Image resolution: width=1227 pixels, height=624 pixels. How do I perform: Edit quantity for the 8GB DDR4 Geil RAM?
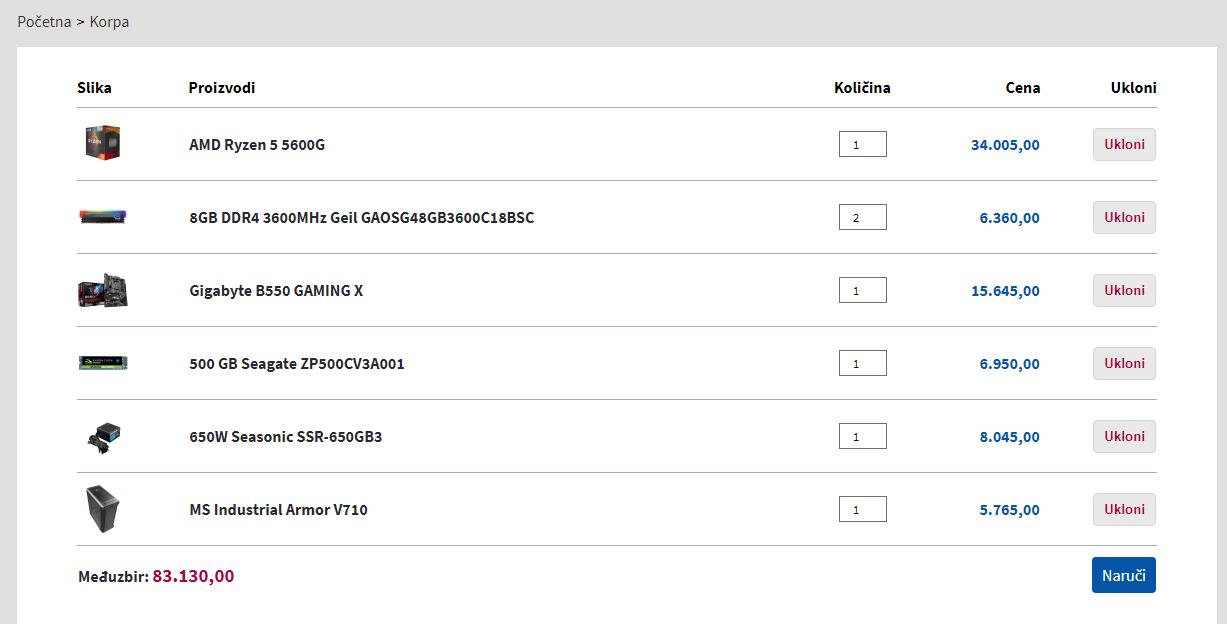click(x=862, y=218)
